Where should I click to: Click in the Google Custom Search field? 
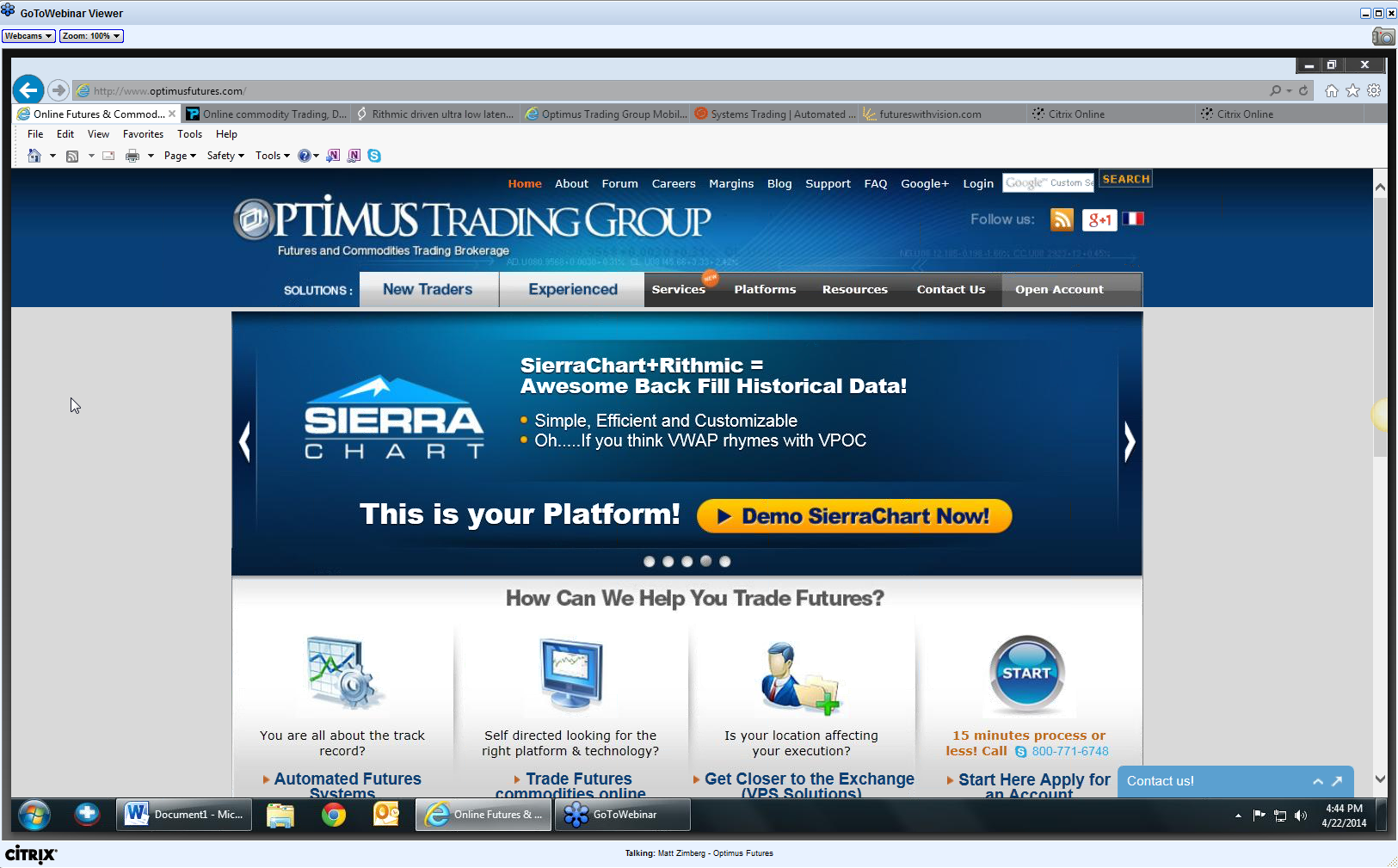(1049, 182)
